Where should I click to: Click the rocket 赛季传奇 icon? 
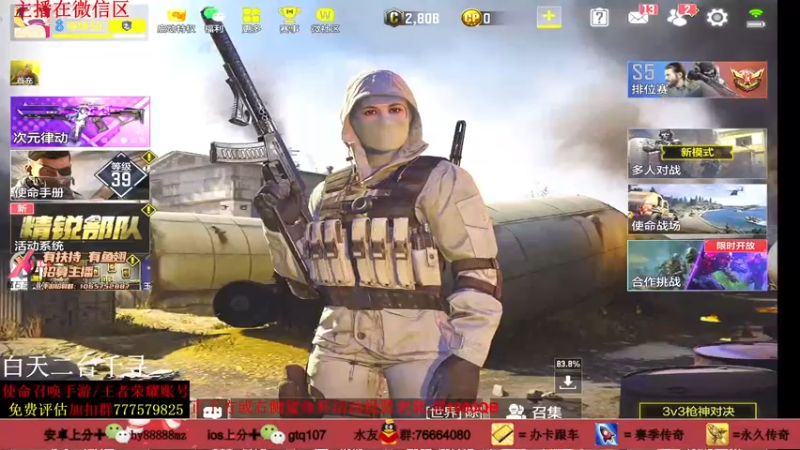pyautogui.click(x=606, y=435)
